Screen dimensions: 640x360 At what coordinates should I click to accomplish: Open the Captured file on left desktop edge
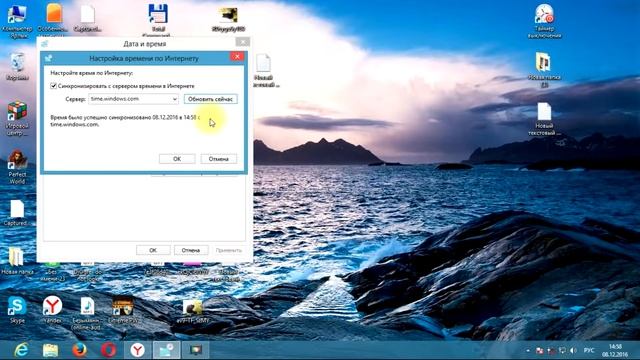(x=17, y=209)
